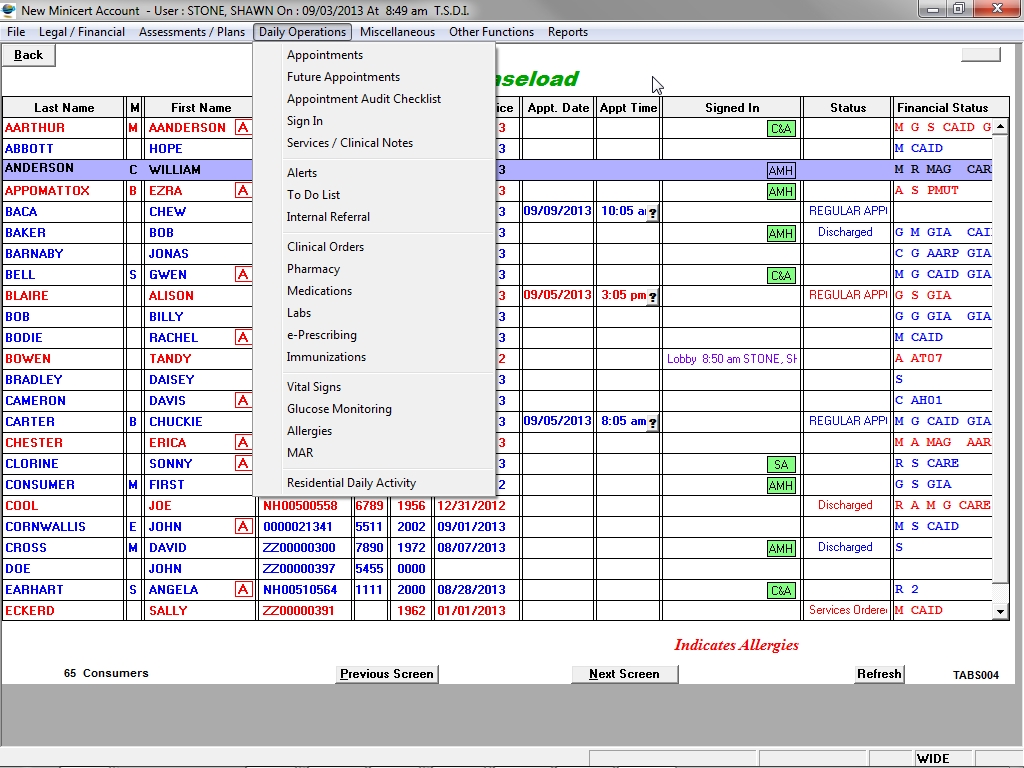The height and width of the screenshot is (768, 1024).
Task: Open the Miscellaneous menu
Action: point(397,32)
